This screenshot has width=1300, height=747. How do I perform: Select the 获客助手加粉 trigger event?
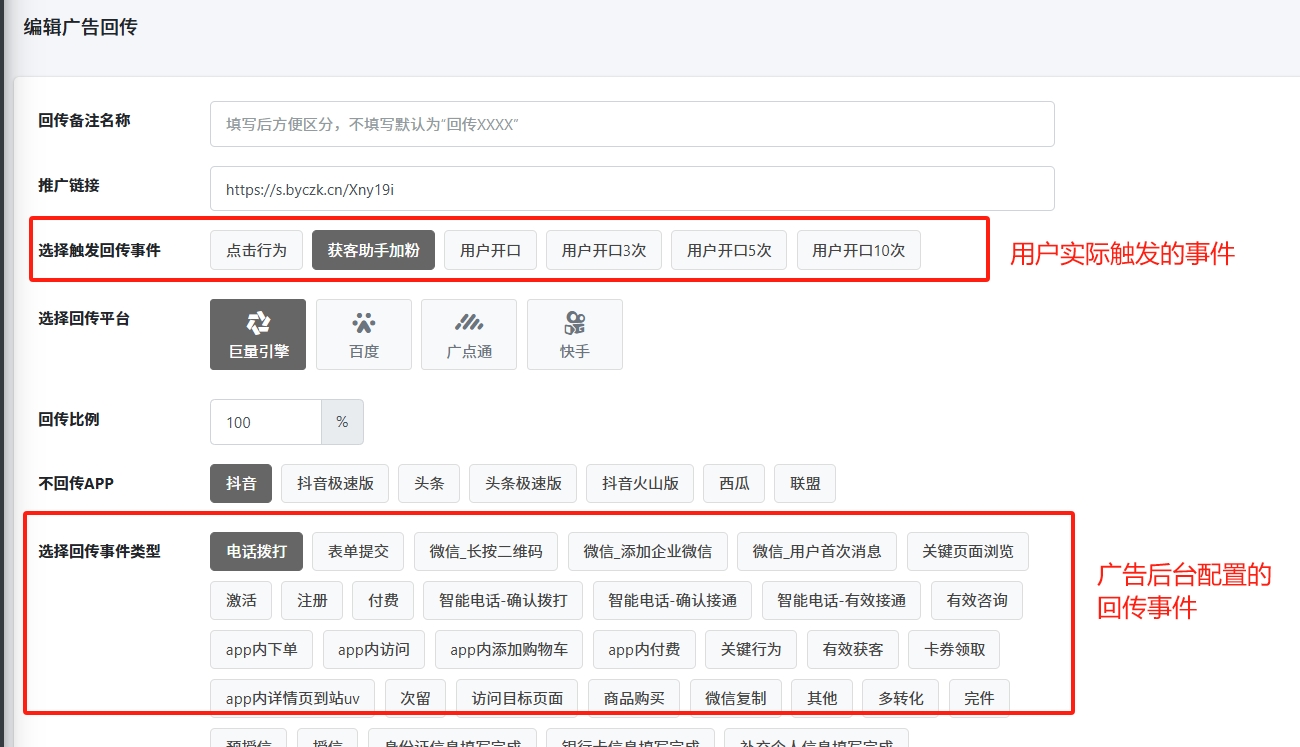tap(373, 250)
